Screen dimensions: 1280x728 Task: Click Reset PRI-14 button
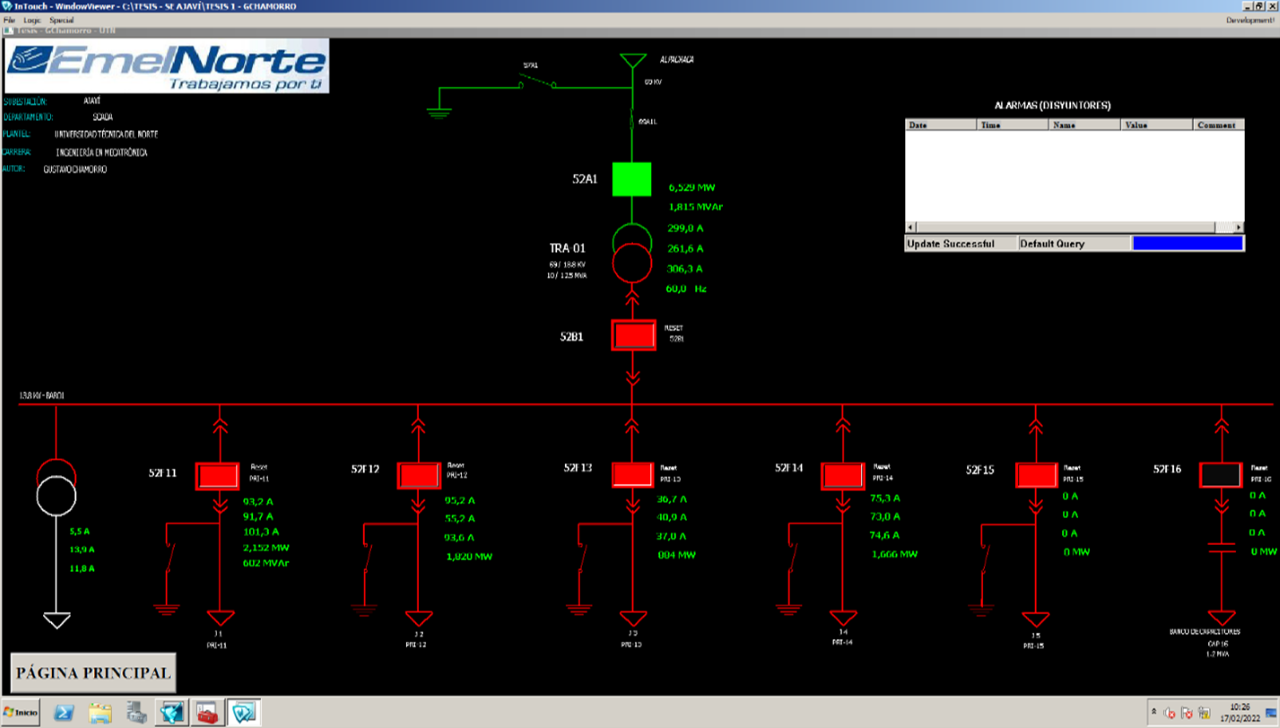click(882, 471)
